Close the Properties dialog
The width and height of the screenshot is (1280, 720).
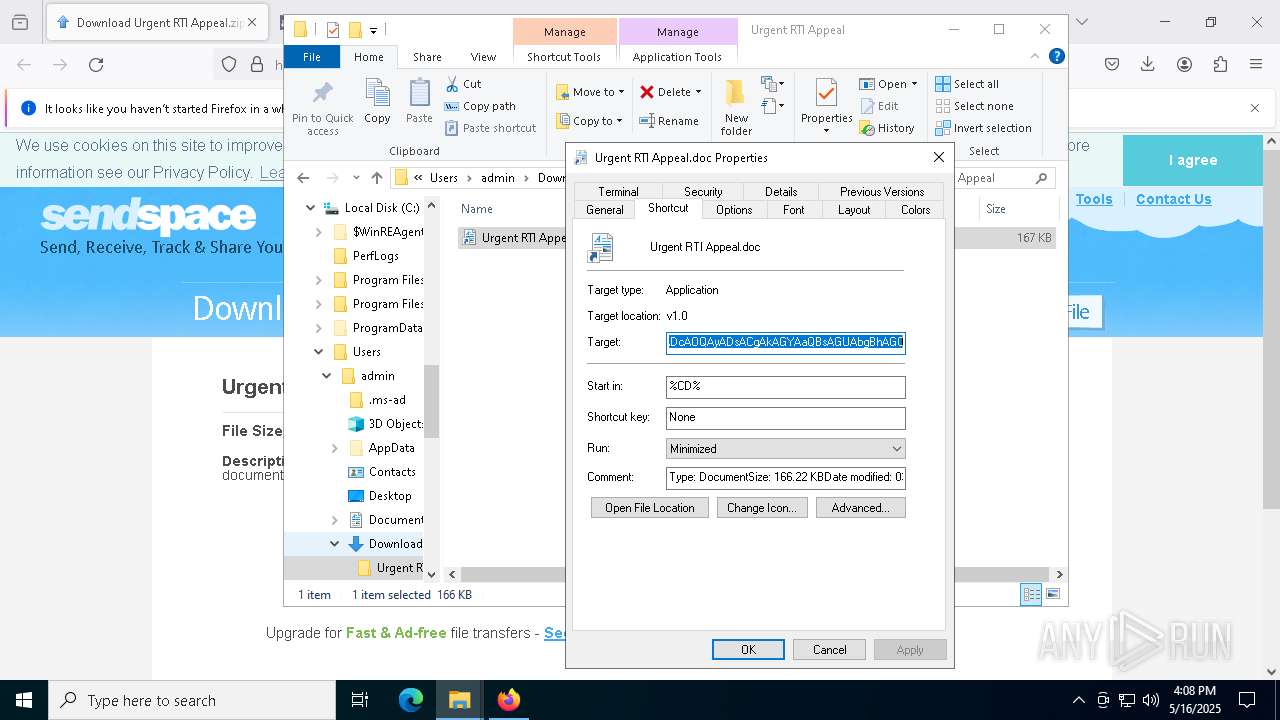[x=938, y=157]
